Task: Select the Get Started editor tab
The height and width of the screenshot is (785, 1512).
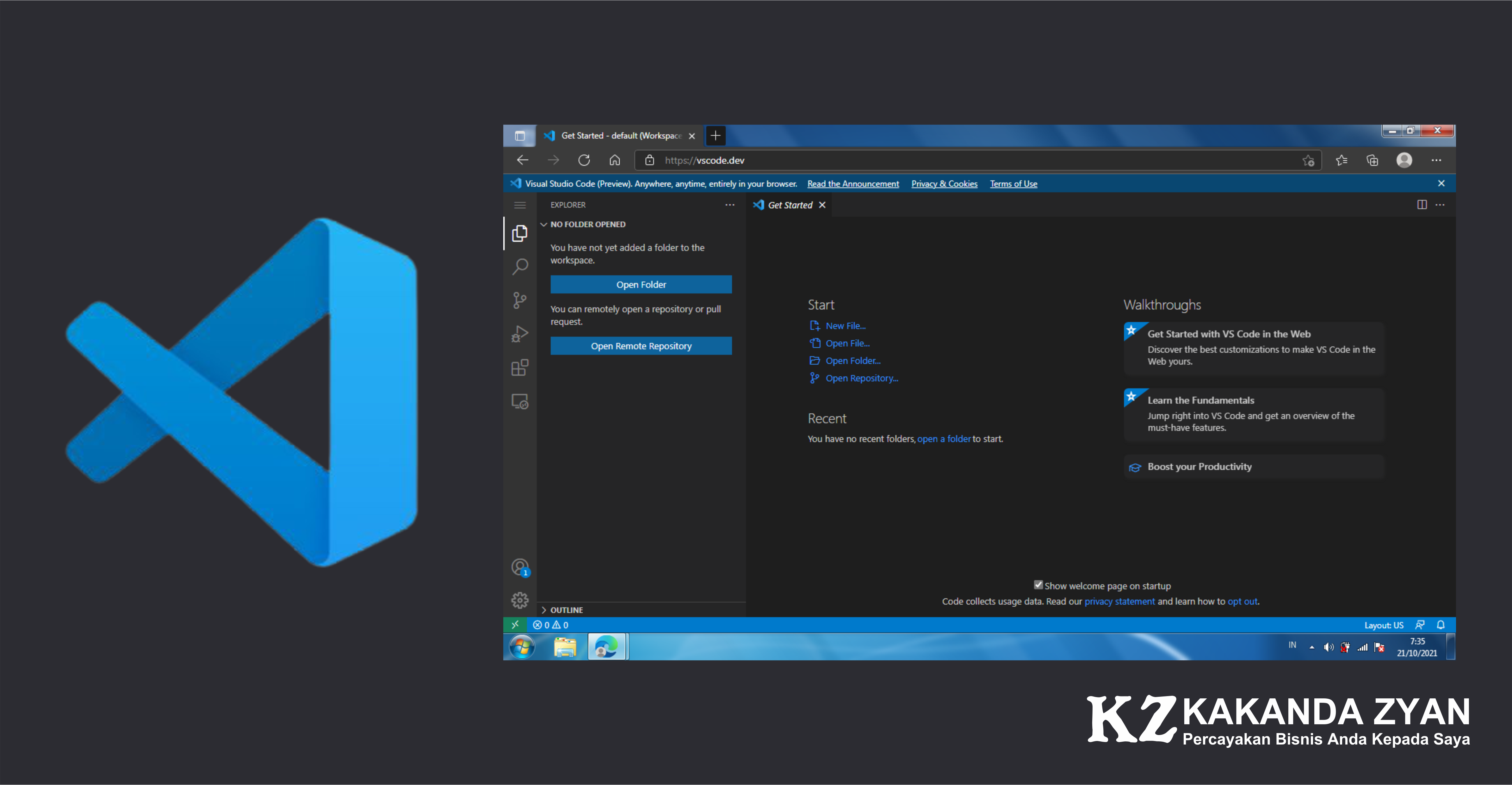Action: tap(790, 205)
